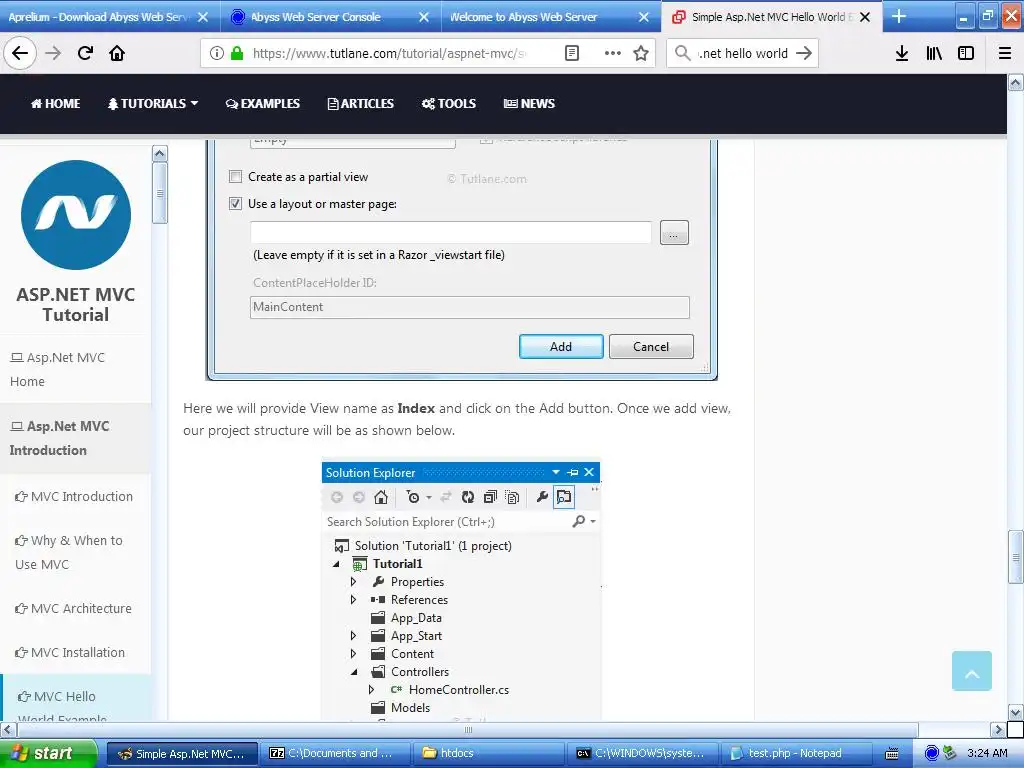Image resolution: width=1024 pixels, height=768 pixels.
Task: Close the Abyss Web Server Console tab
Action: 424,17
